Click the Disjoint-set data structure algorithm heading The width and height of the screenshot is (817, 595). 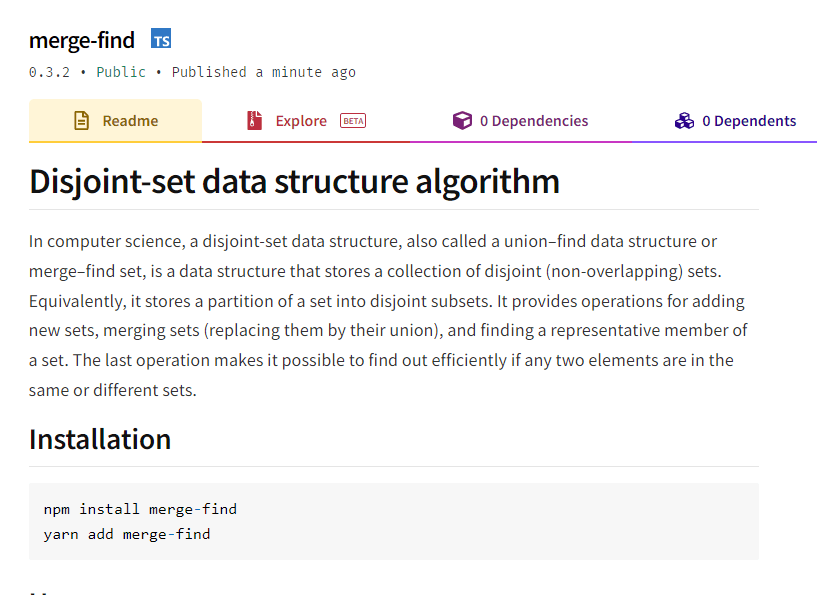click(x=294, y=181)
